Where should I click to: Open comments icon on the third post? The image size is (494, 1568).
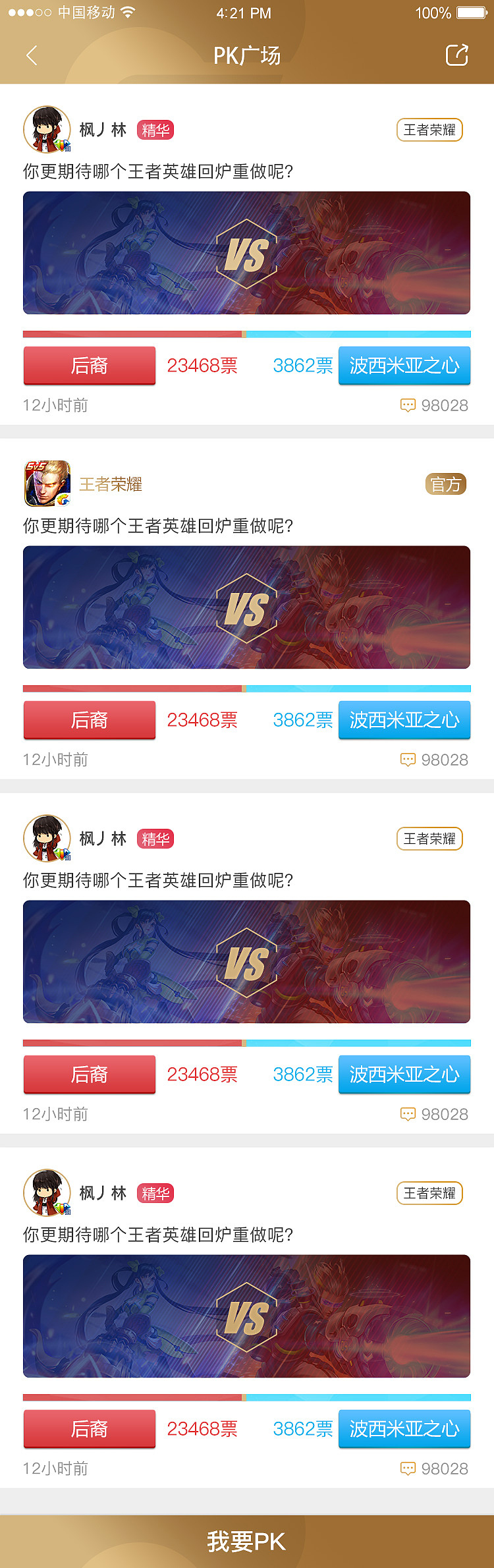408,1114
